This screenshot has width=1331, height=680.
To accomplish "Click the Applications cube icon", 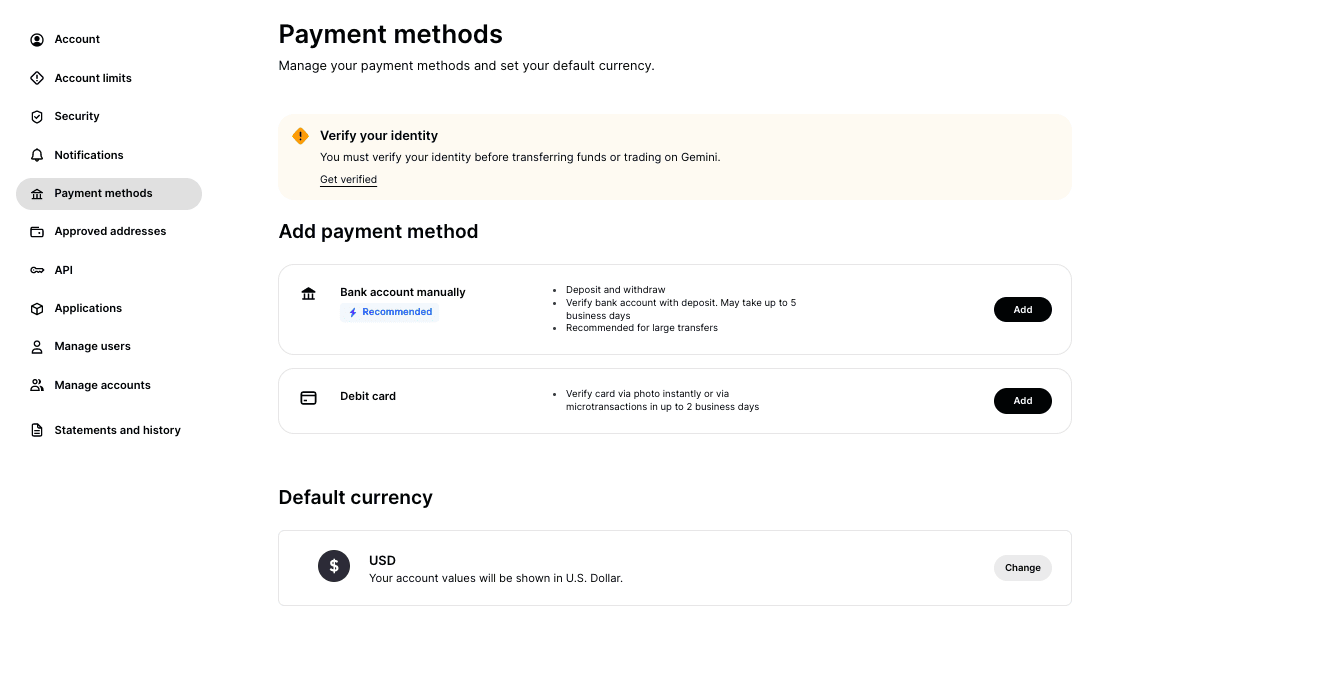I will (37, 309).
